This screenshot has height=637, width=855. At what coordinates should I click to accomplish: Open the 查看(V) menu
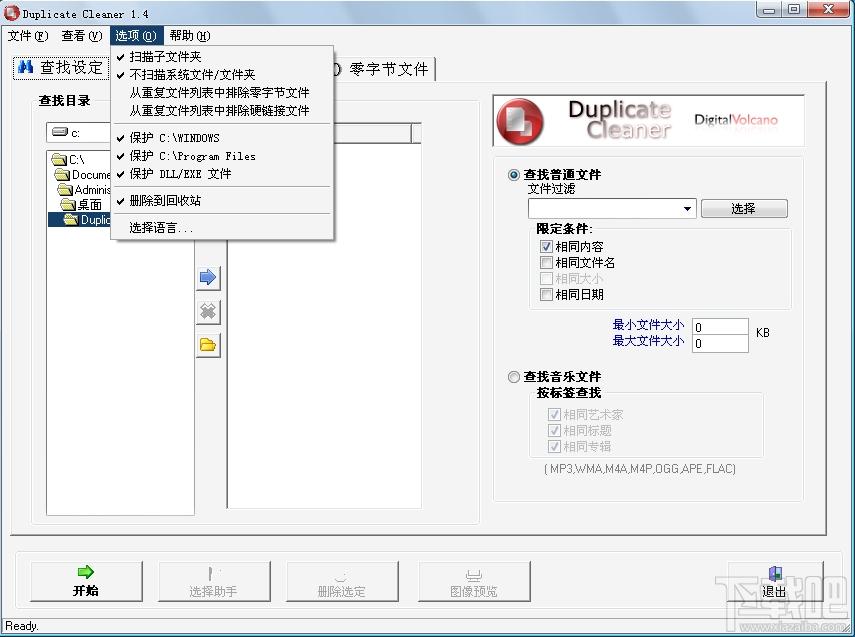click(x=82, y=36)
